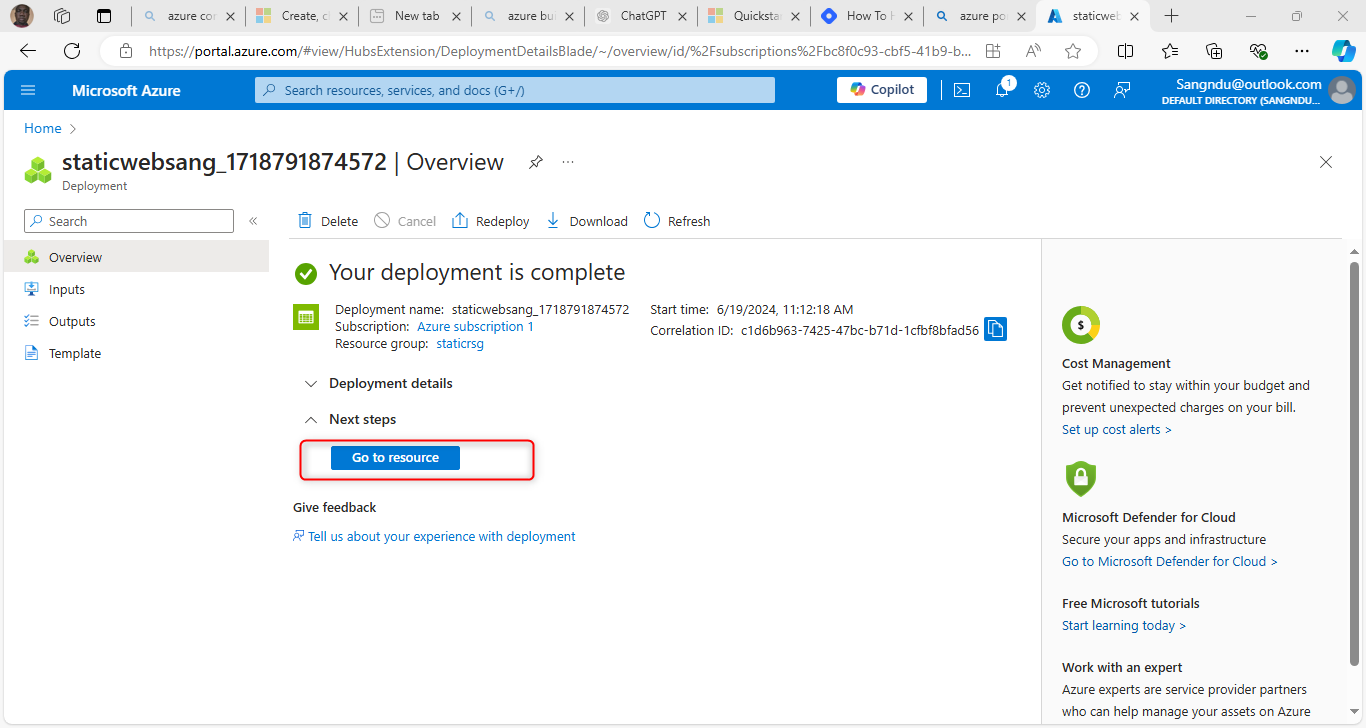1366x728 pixels.
Task: Open the app available icon in address bar
Action: (x=993, y=51)
